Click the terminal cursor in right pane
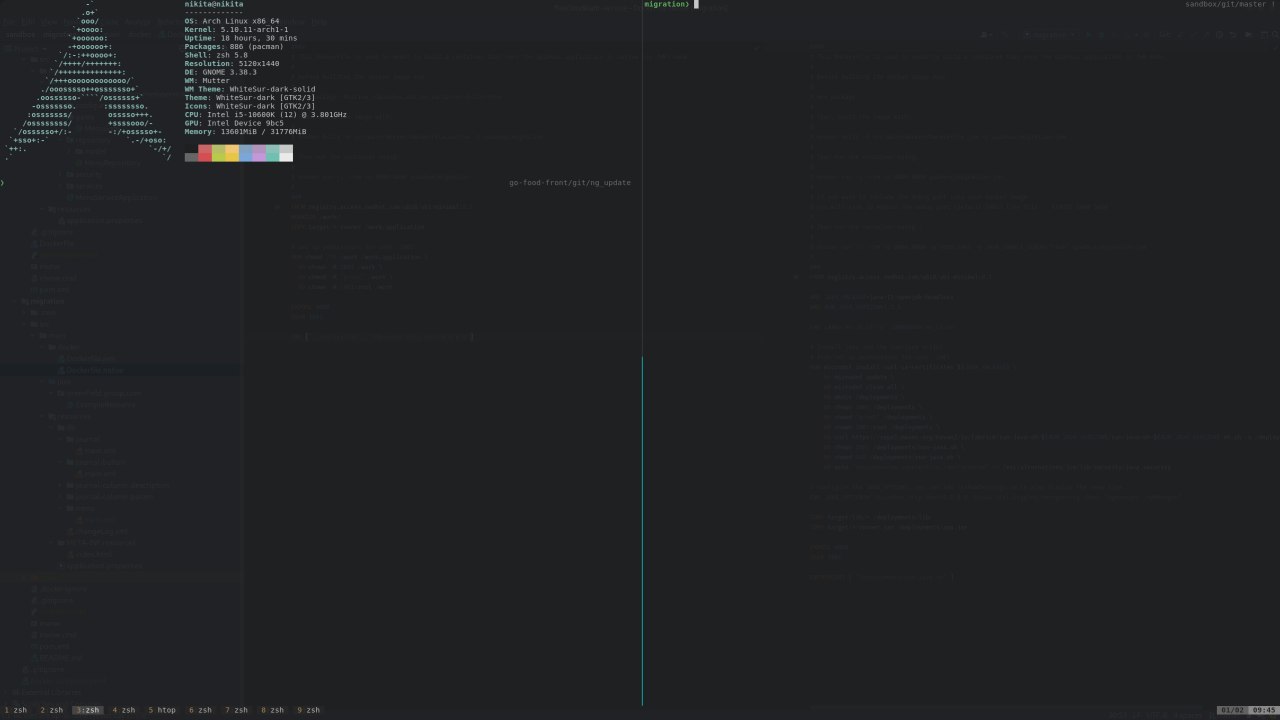 pyautogui.click(x=695, y=5)
